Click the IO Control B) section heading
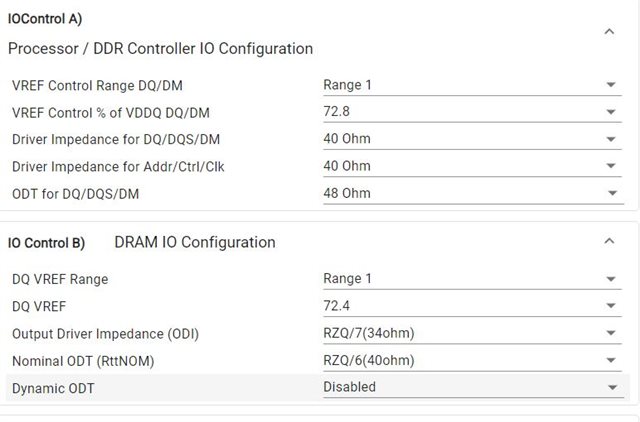The height and width of the screenshot is (422, 640). click(x=46, y=243)
